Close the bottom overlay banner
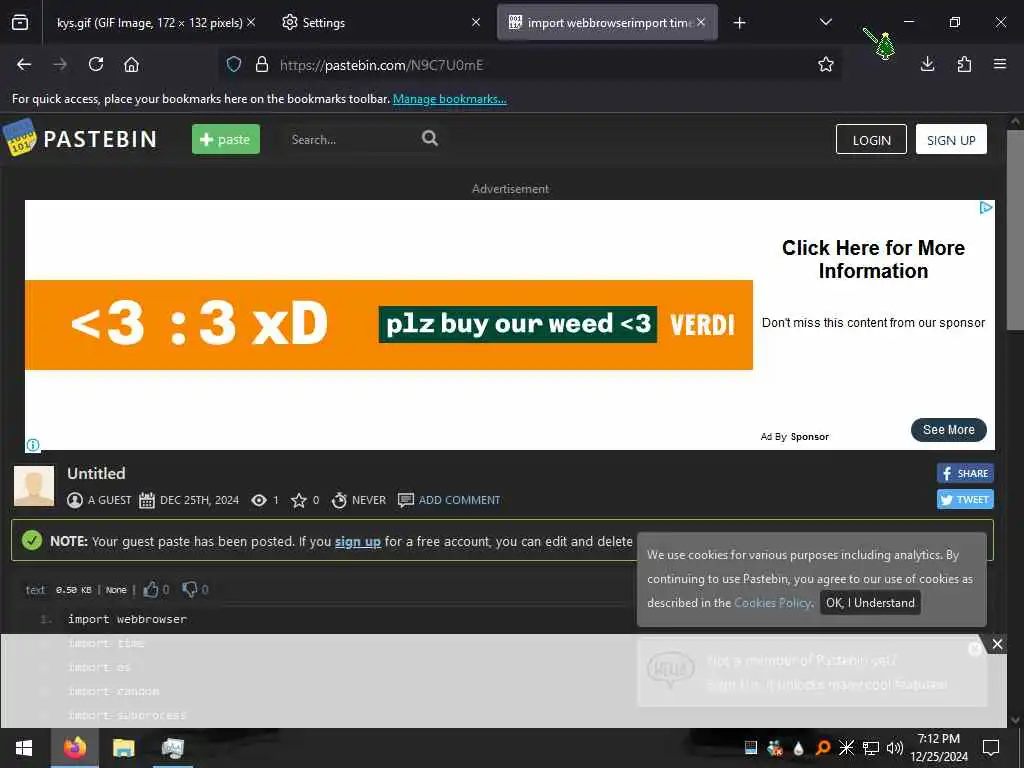Screen dimensions: 1024x768 [x=997, y=644]
